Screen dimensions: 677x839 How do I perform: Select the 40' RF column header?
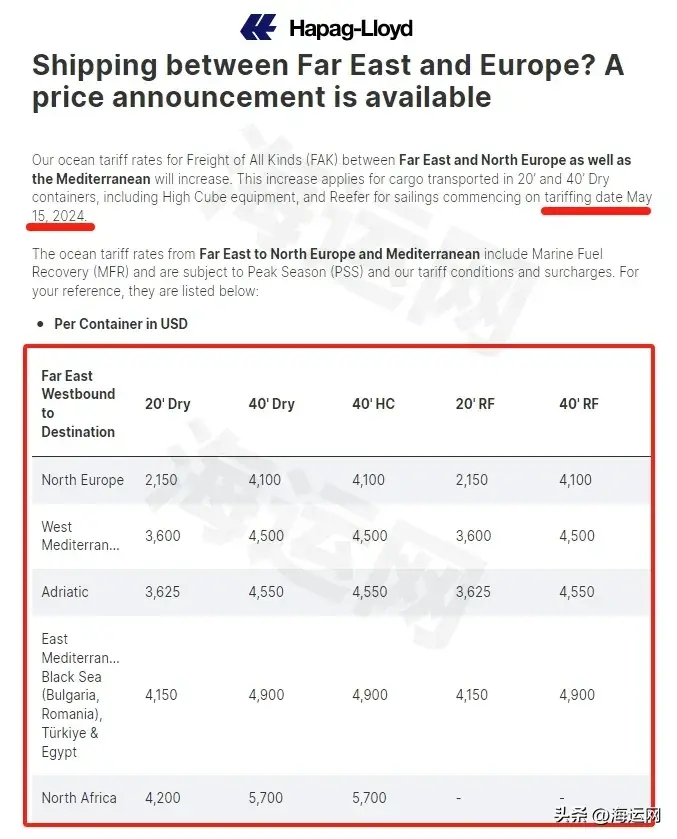click(x=579, y=403)
